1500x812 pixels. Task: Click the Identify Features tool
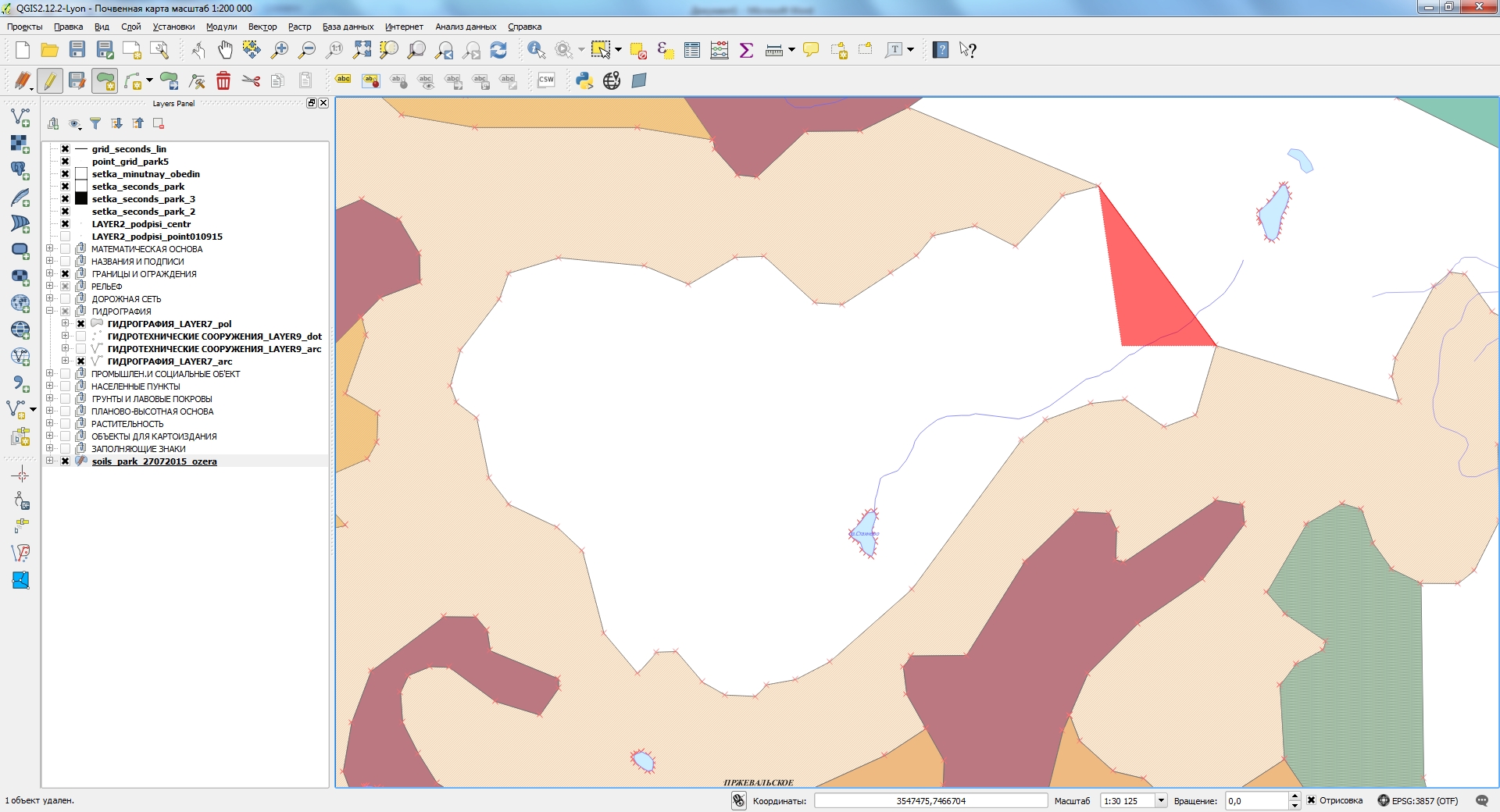(535, 49)
